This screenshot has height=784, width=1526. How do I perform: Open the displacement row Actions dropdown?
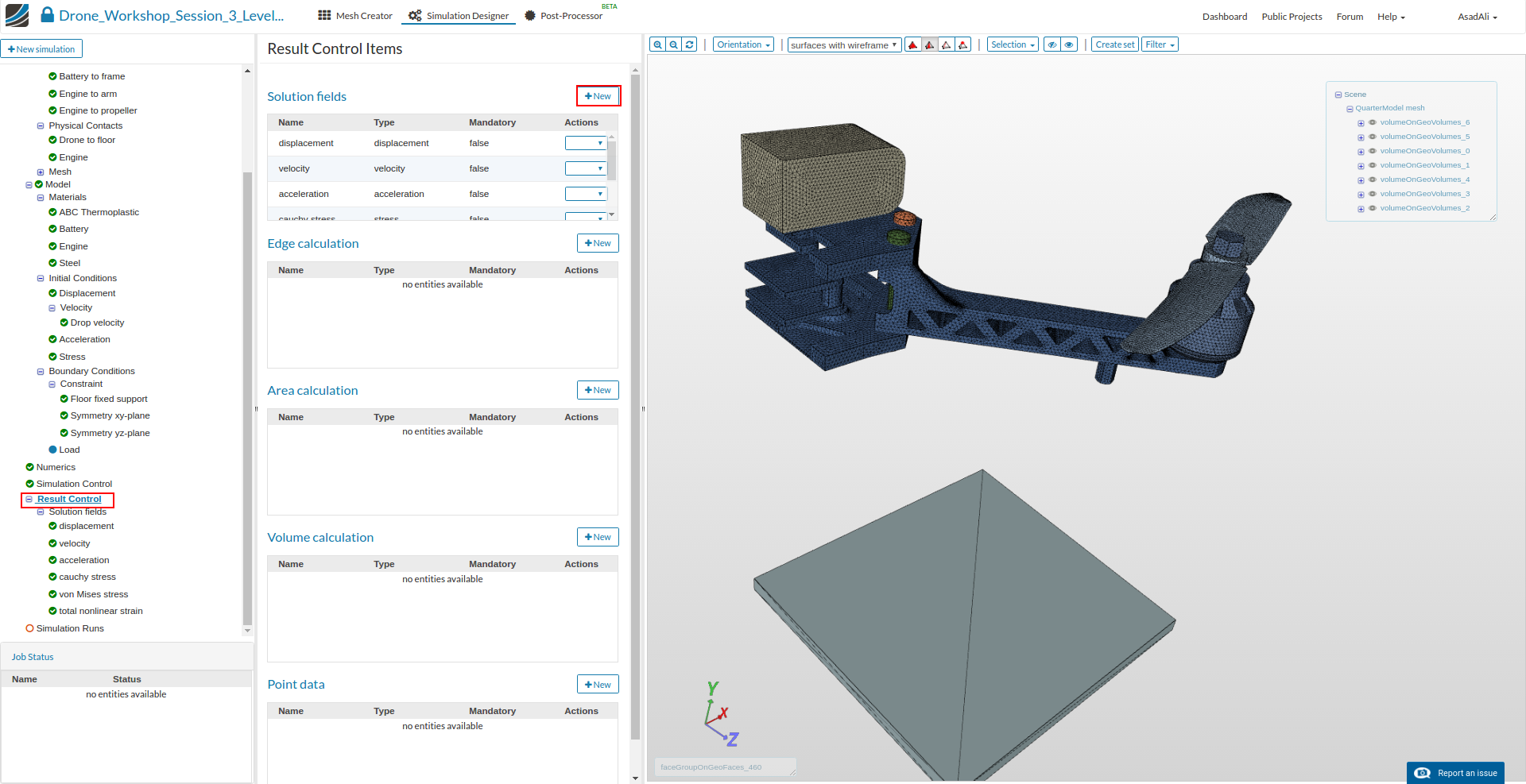(x=586, y=144)
